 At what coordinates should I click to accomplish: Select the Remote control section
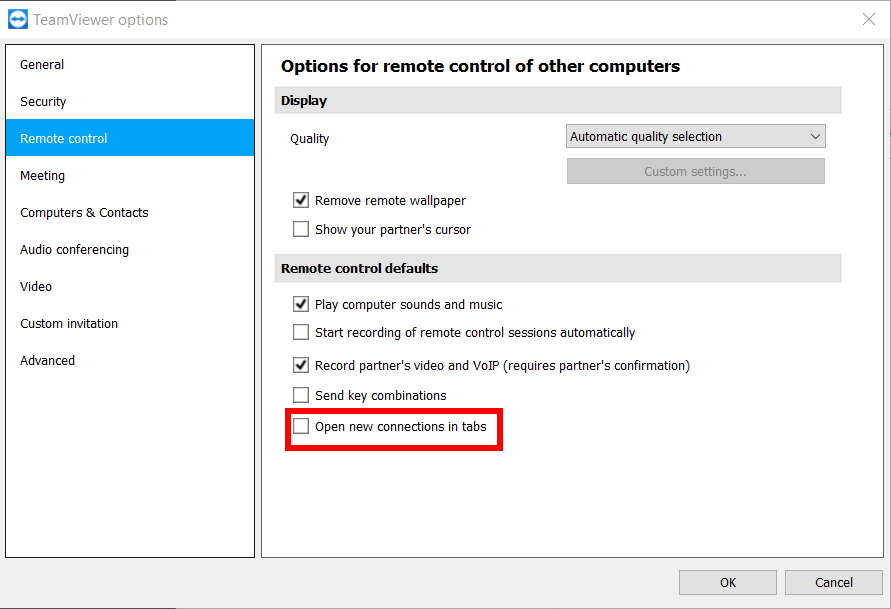coord(130,138)
